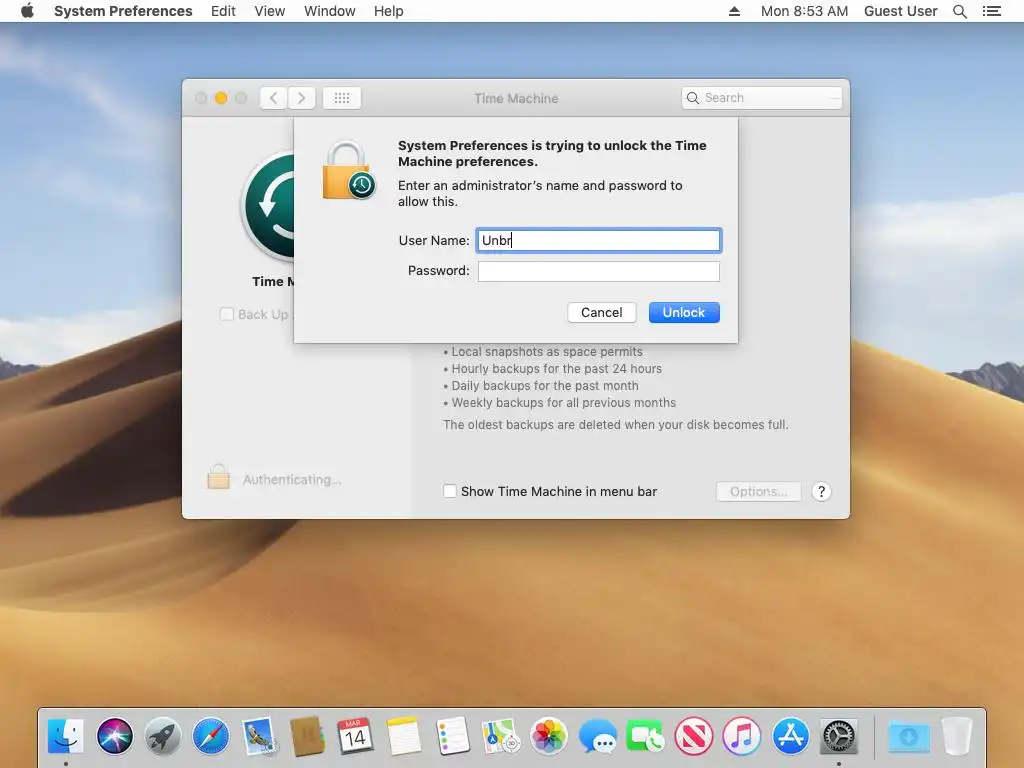1024x768 pixels.
Task: Cancel the authentication dialog
Action: 601,312
